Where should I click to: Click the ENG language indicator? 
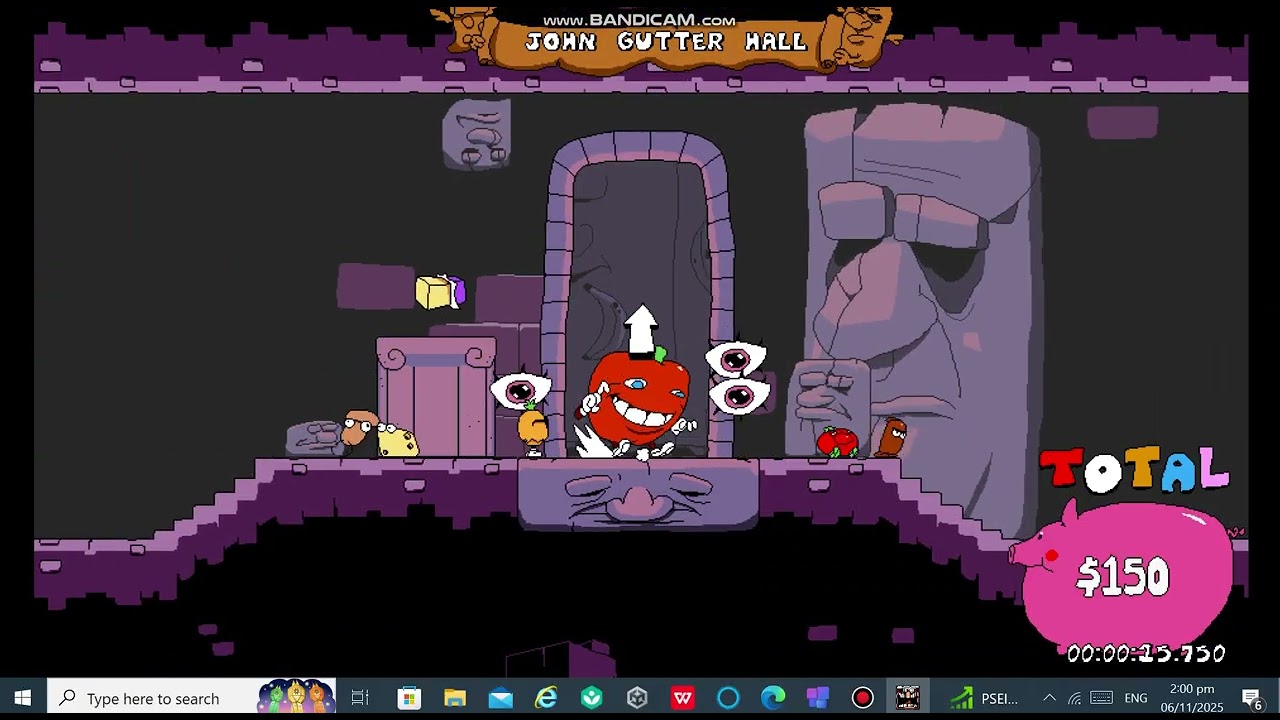tap(1136, 698)
